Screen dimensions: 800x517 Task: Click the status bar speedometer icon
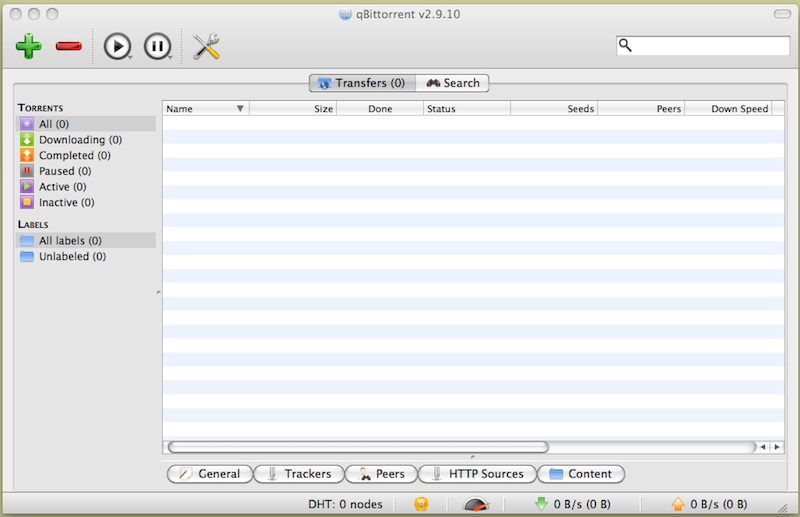[x=478, y=504]
